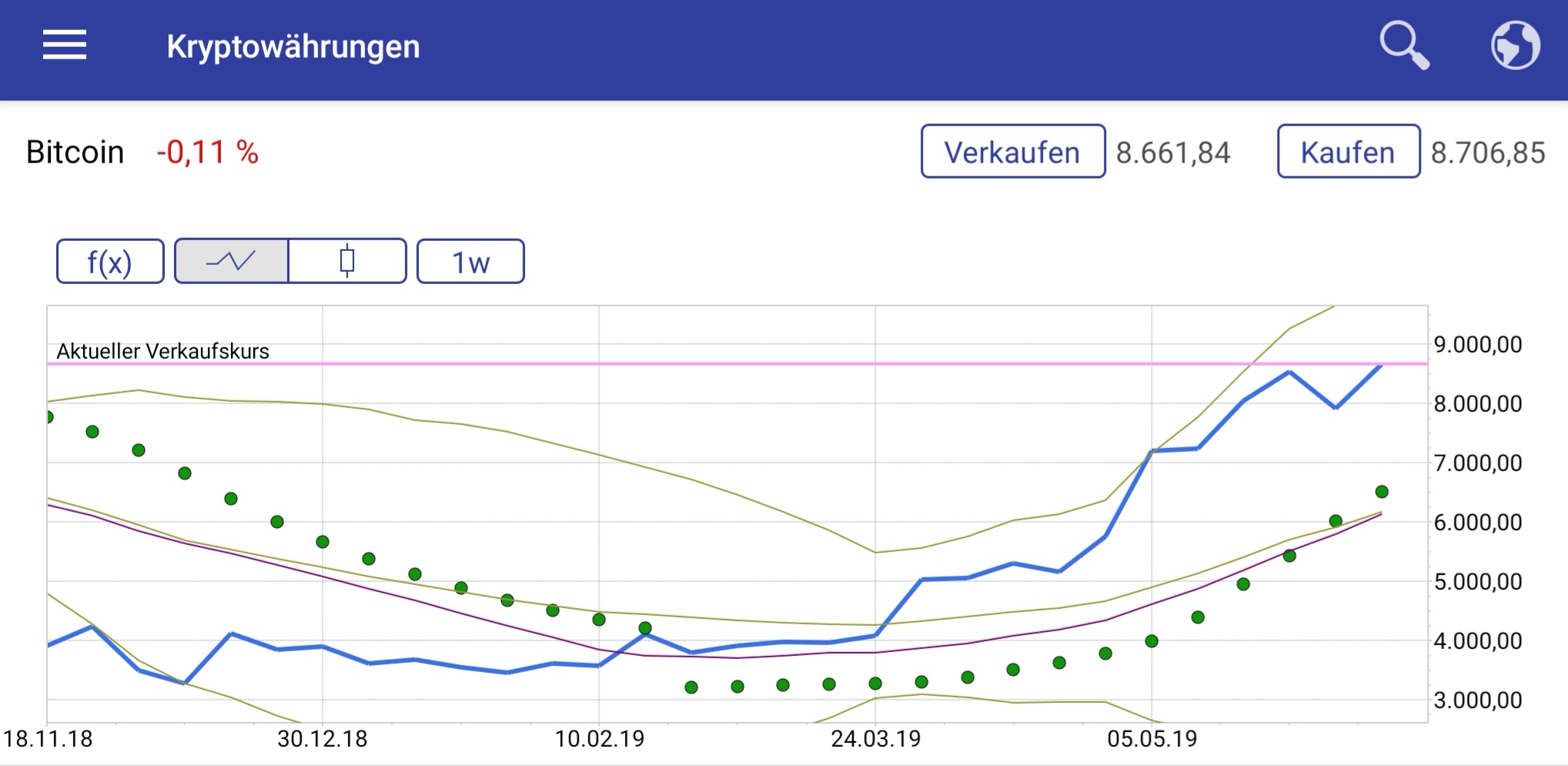Open the globe language icon
The image size is (1568, 766).
(x=1515, y=46)
